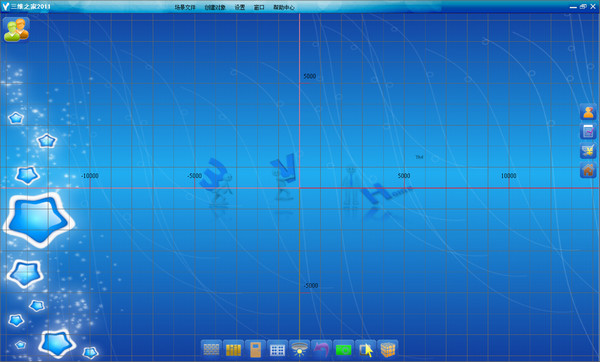Open the 创建对象 menu
The width and height of the screenshot is (600, 362).
[x=215, y=7]
